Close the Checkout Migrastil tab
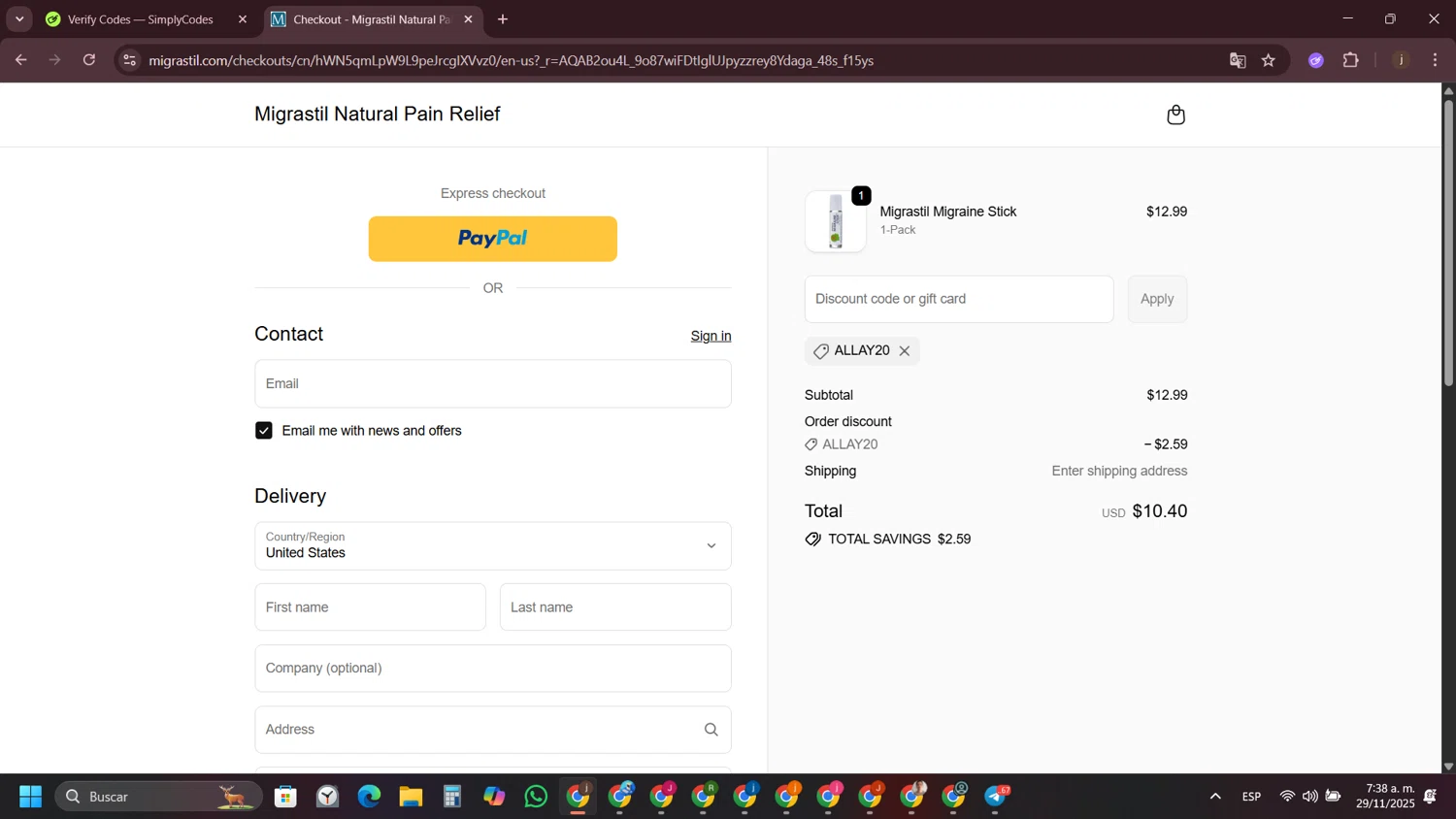 coord(468,19)
